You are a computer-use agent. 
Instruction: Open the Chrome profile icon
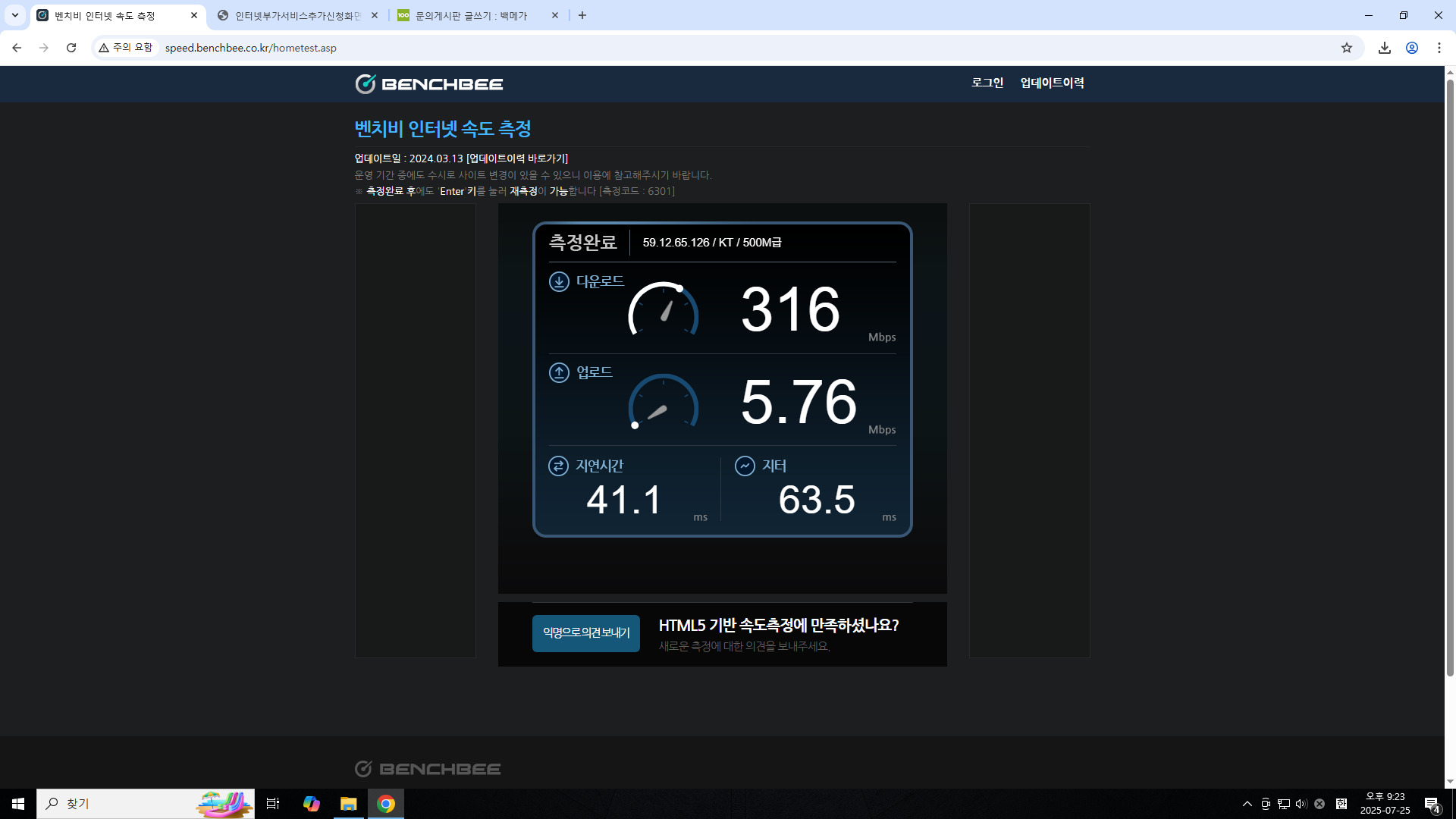(1412, 48)
